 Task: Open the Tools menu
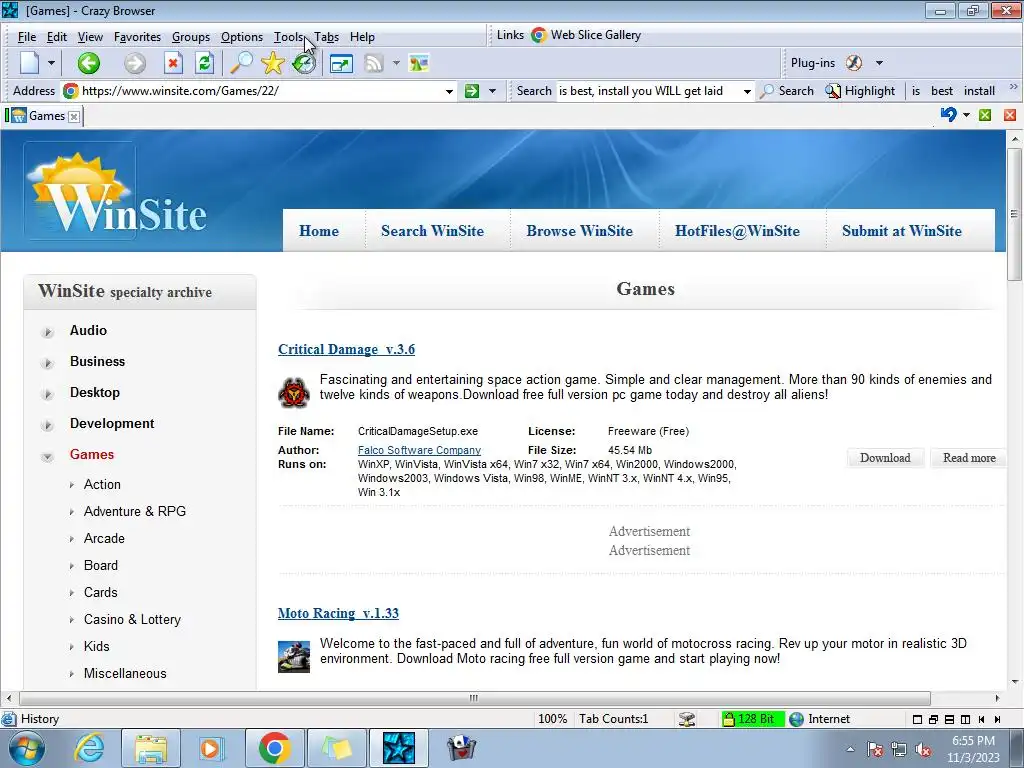(x=288, y=37)
